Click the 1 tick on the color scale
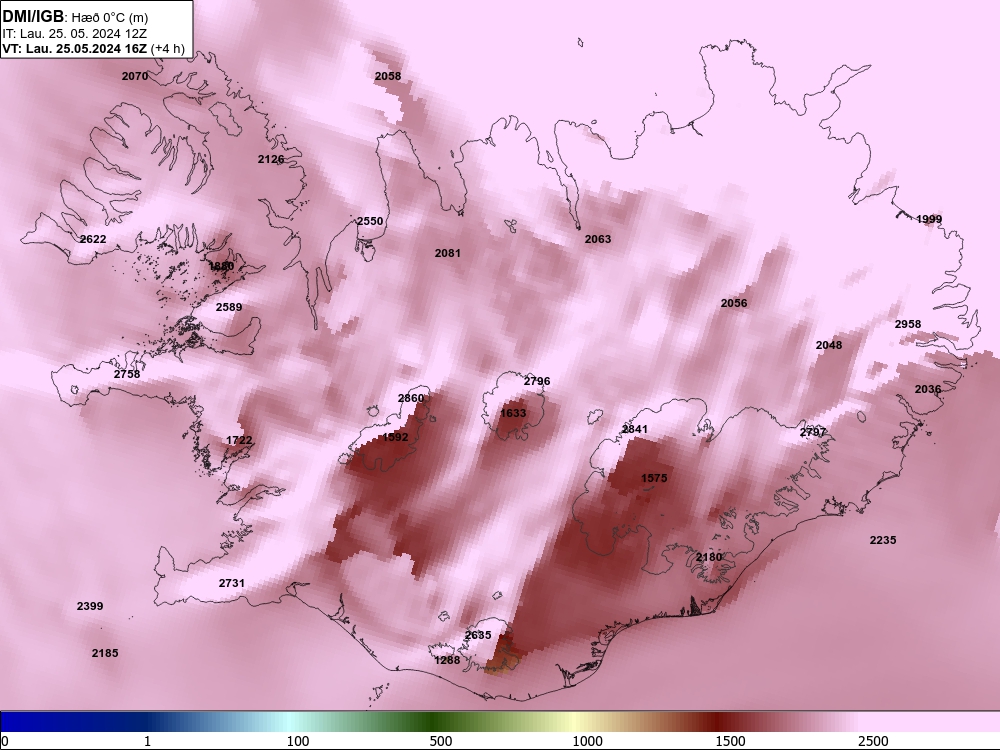The height and width of the screenshot is (750, 1000). 147,741
